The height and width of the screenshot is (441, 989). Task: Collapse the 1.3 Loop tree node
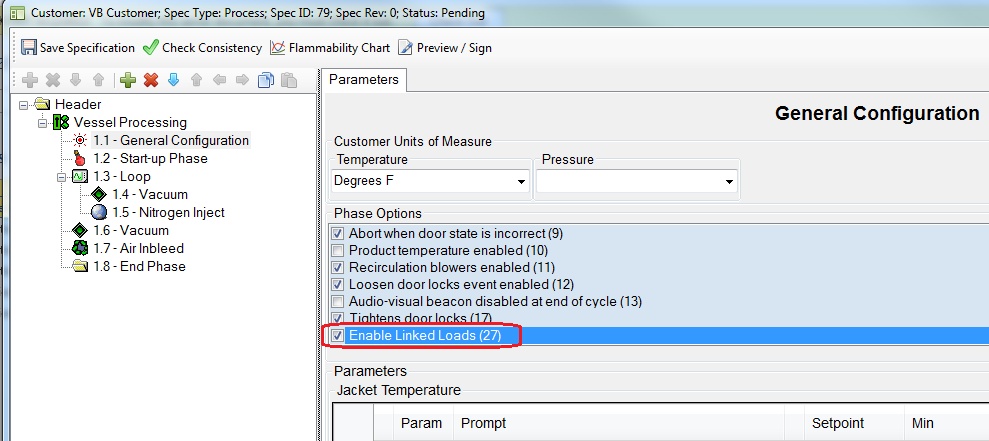tap(62, 177)
